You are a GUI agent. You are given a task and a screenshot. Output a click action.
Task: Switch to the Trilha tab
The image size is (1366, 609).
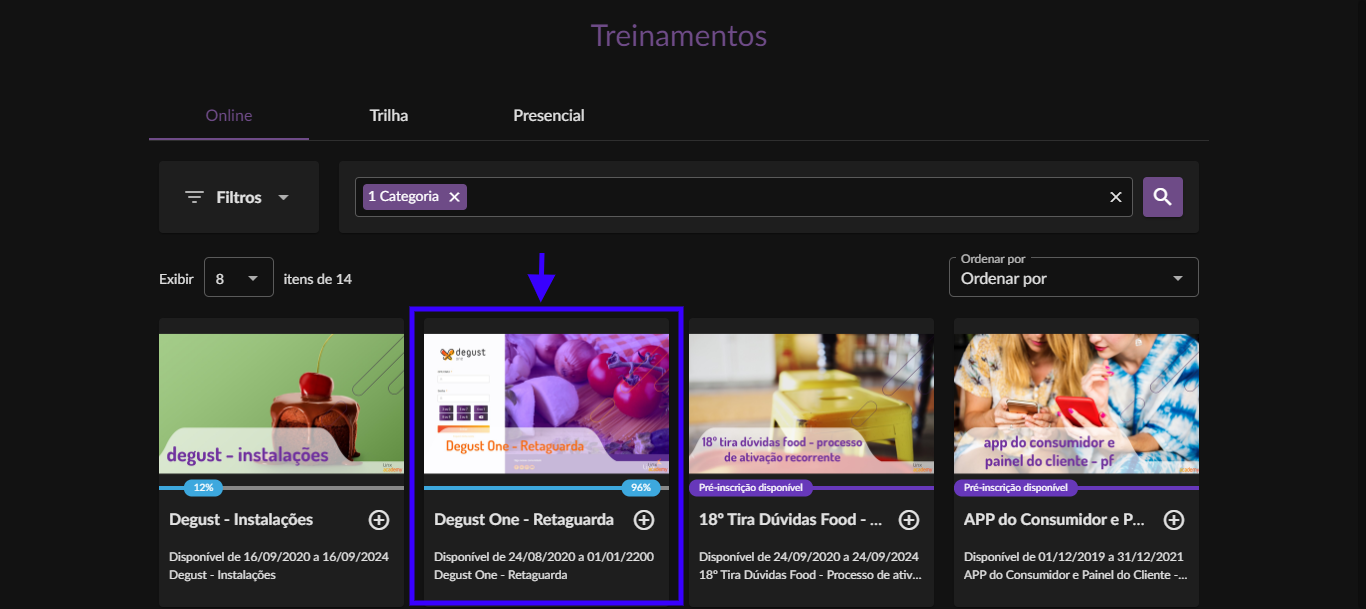coord(389,115)
